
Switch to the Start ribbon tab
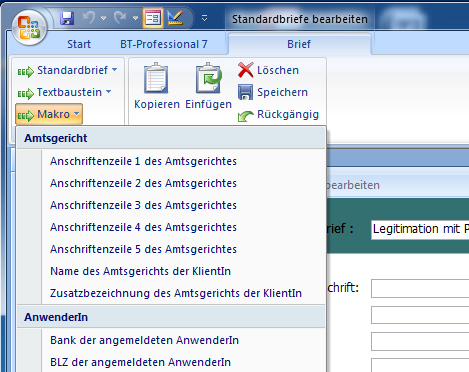pyautogui.click(x=79, y=44)
